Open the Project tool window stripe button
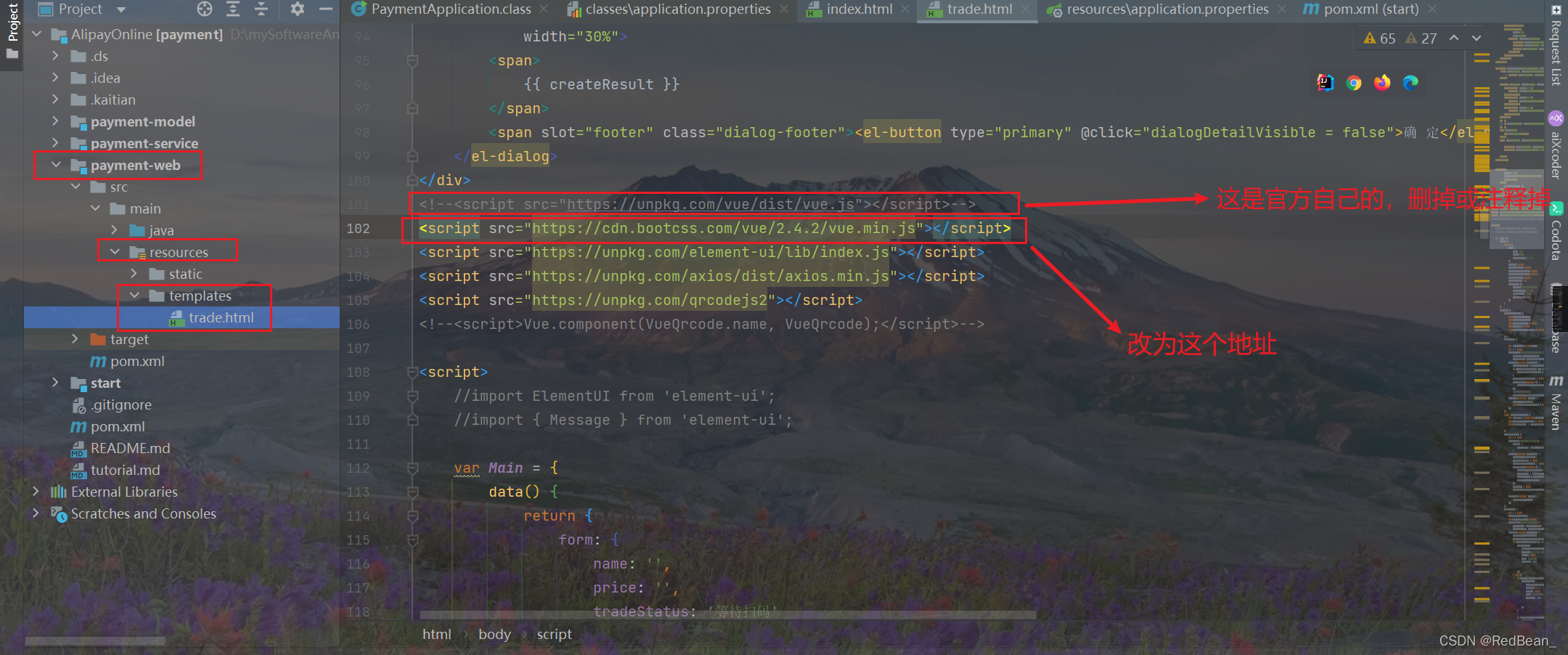 [12, 30]
